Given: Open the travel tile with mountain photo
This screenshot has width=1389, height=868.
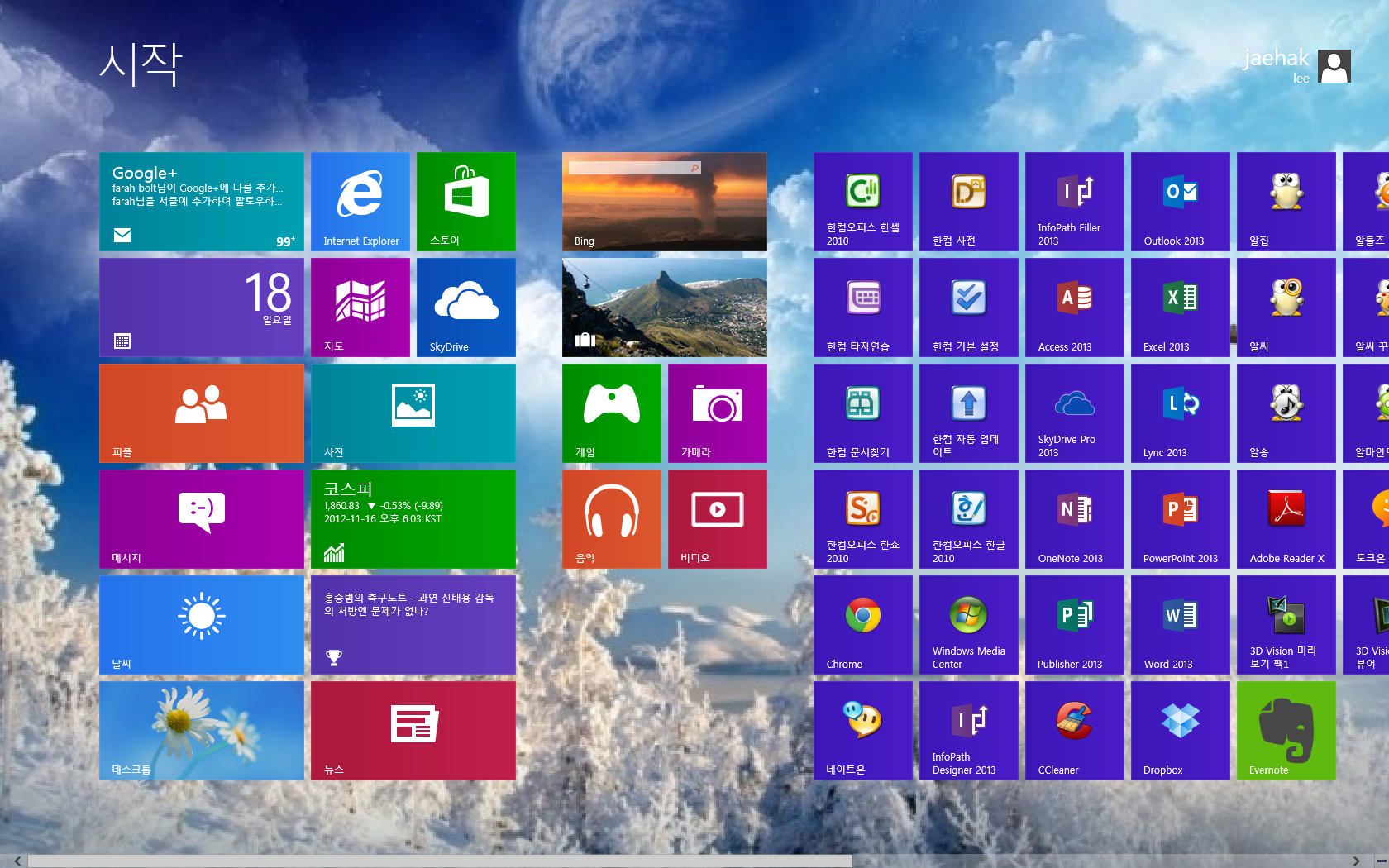Looking at the screenshot, I should point(665,308).
